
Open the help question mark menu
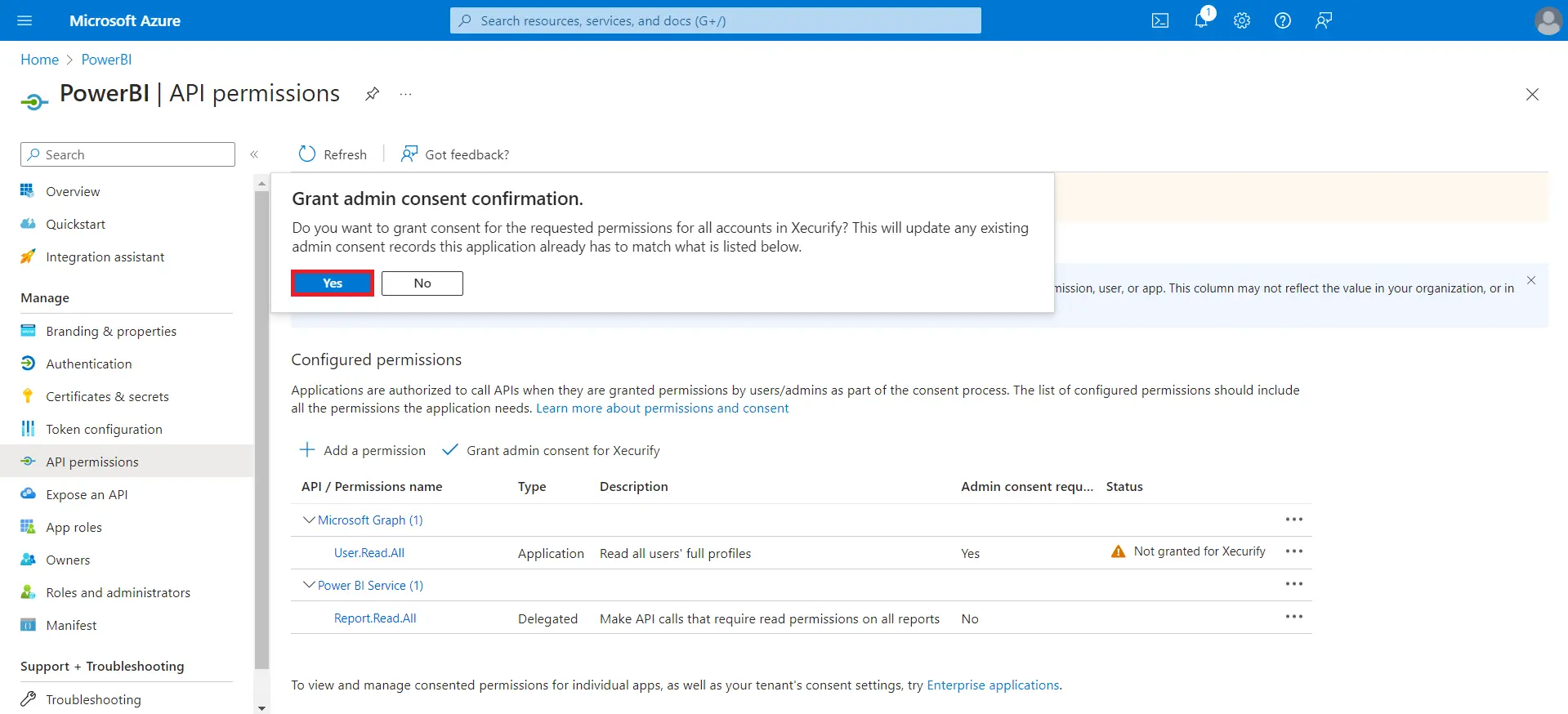pos(1283,20)
